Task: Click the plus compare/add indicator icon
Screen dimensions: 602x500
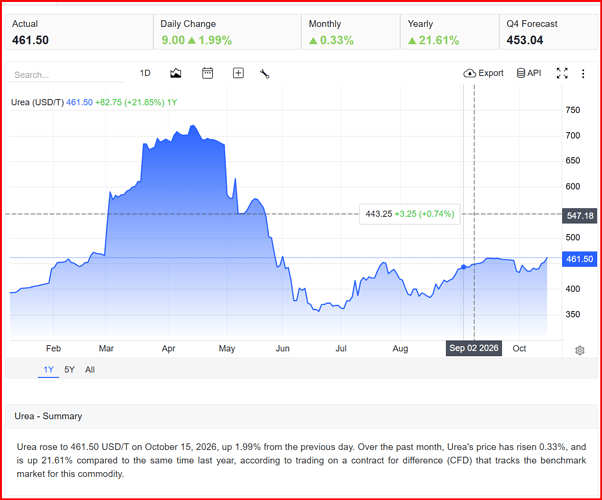Action: [238, 73]
